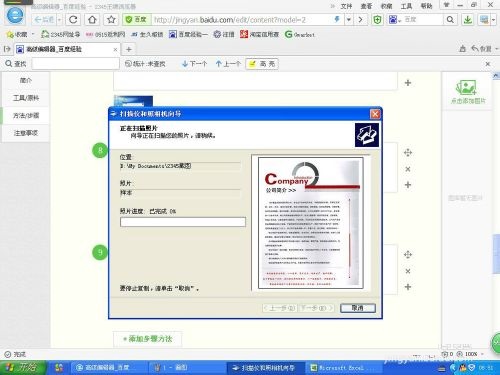Select 简介 in the left sidebar
Screen dimensions: 500x375
pyautogui.click(x=26, y=80)
